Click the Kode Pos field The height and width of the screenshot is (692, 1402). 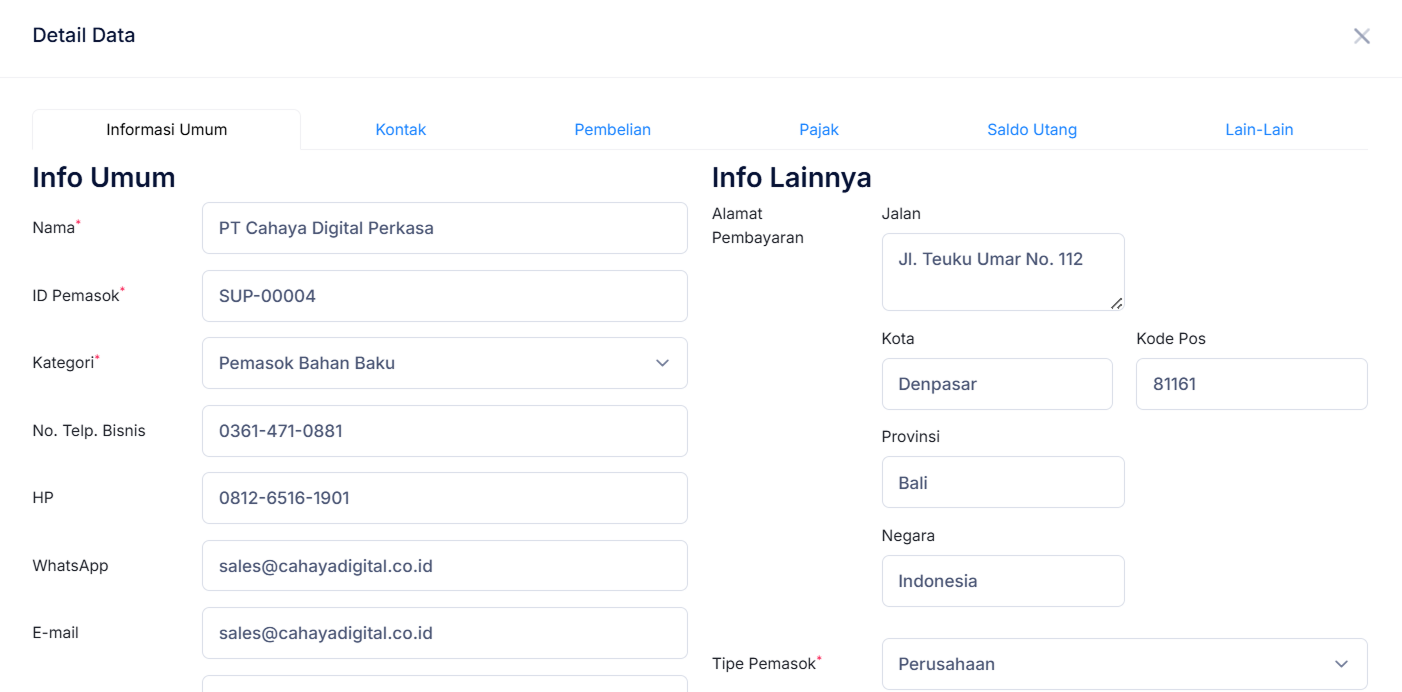(x=1251, y=384)
